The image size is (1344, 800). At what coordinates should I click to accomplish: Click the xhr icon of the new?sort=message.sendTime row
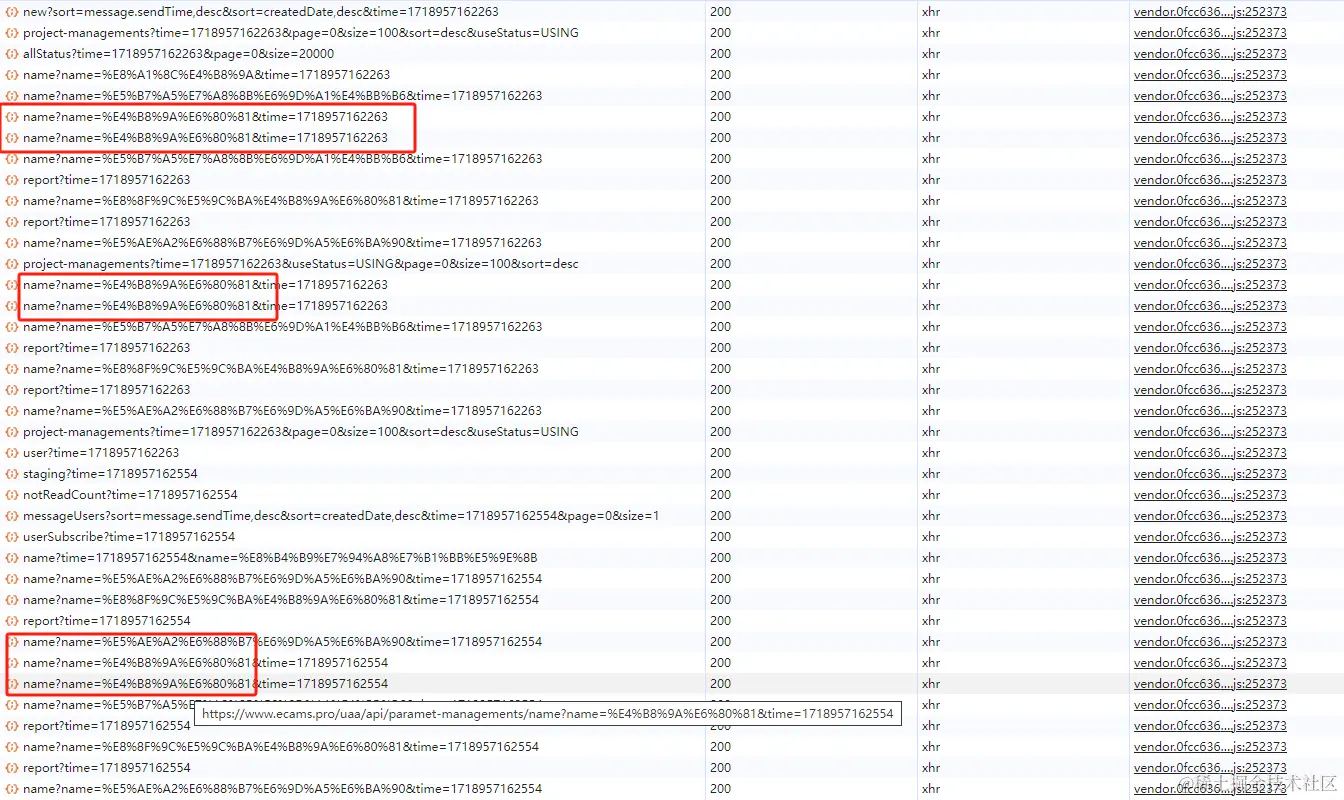coord(12,12)
